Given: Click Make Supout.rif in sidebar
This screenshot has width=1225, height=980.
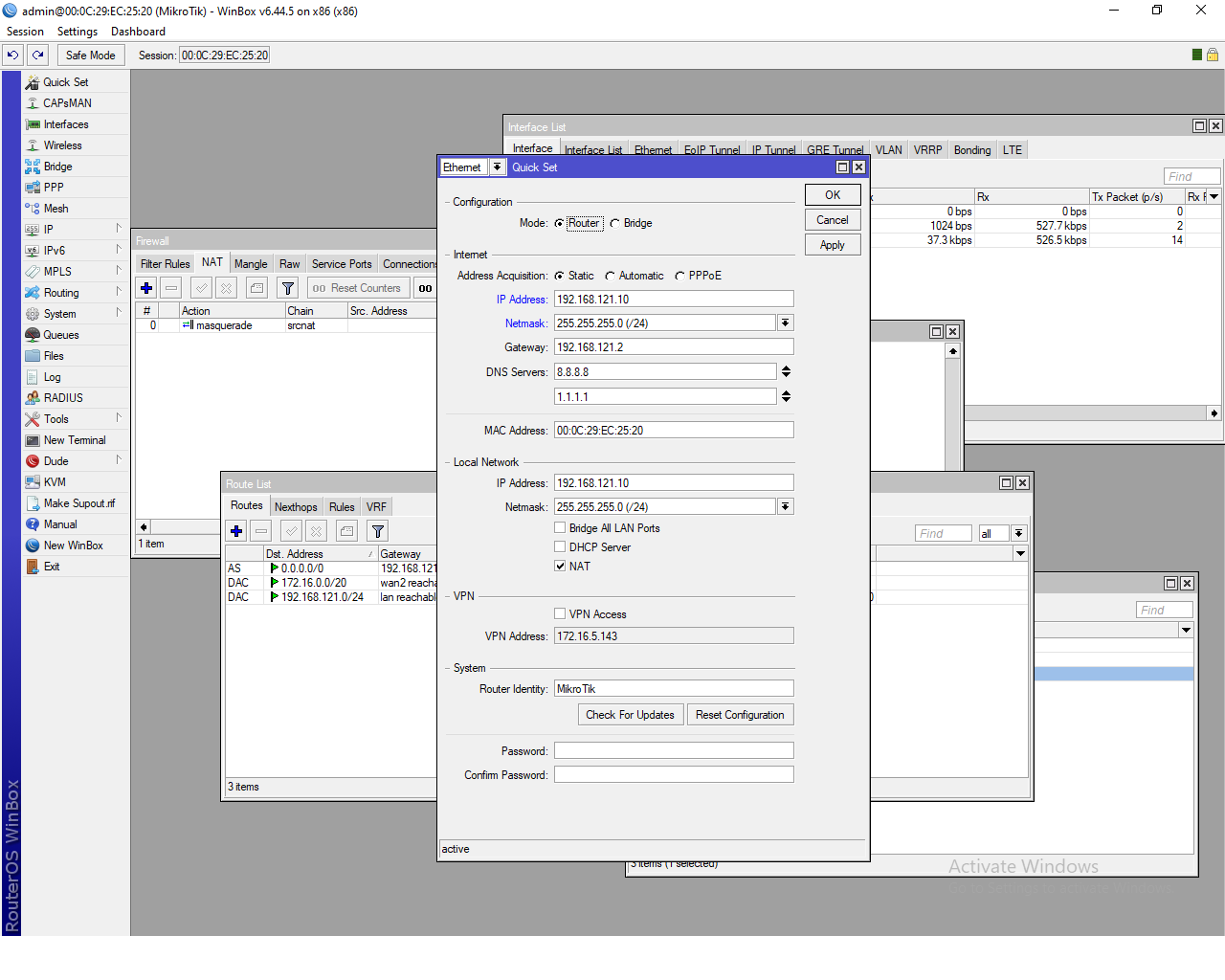Looking at the screenshot, I should 78,503.
